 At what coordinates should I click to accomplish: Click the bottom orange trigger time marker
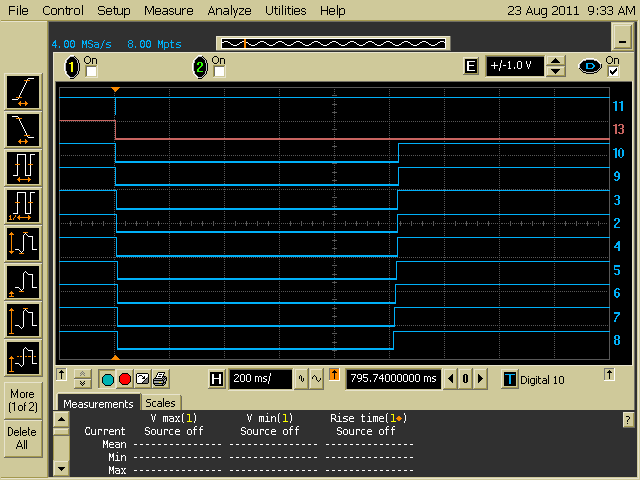(x=116, y=357)
